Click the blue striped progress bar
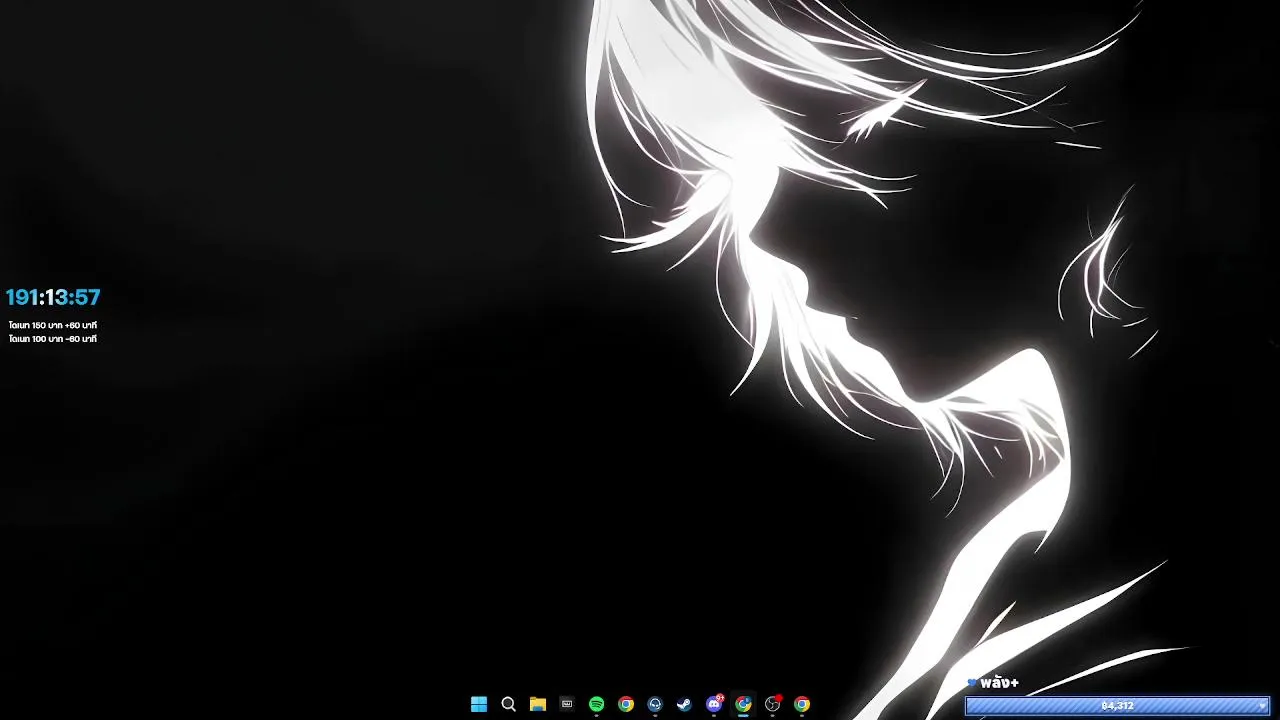 (x=1117, y=706)
